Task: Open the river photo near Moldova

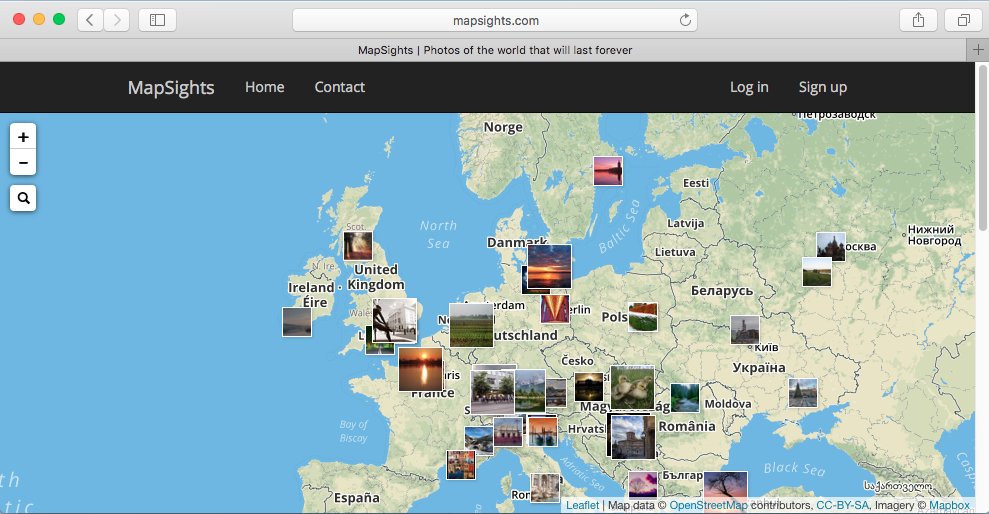Action: tap(684, 398)
